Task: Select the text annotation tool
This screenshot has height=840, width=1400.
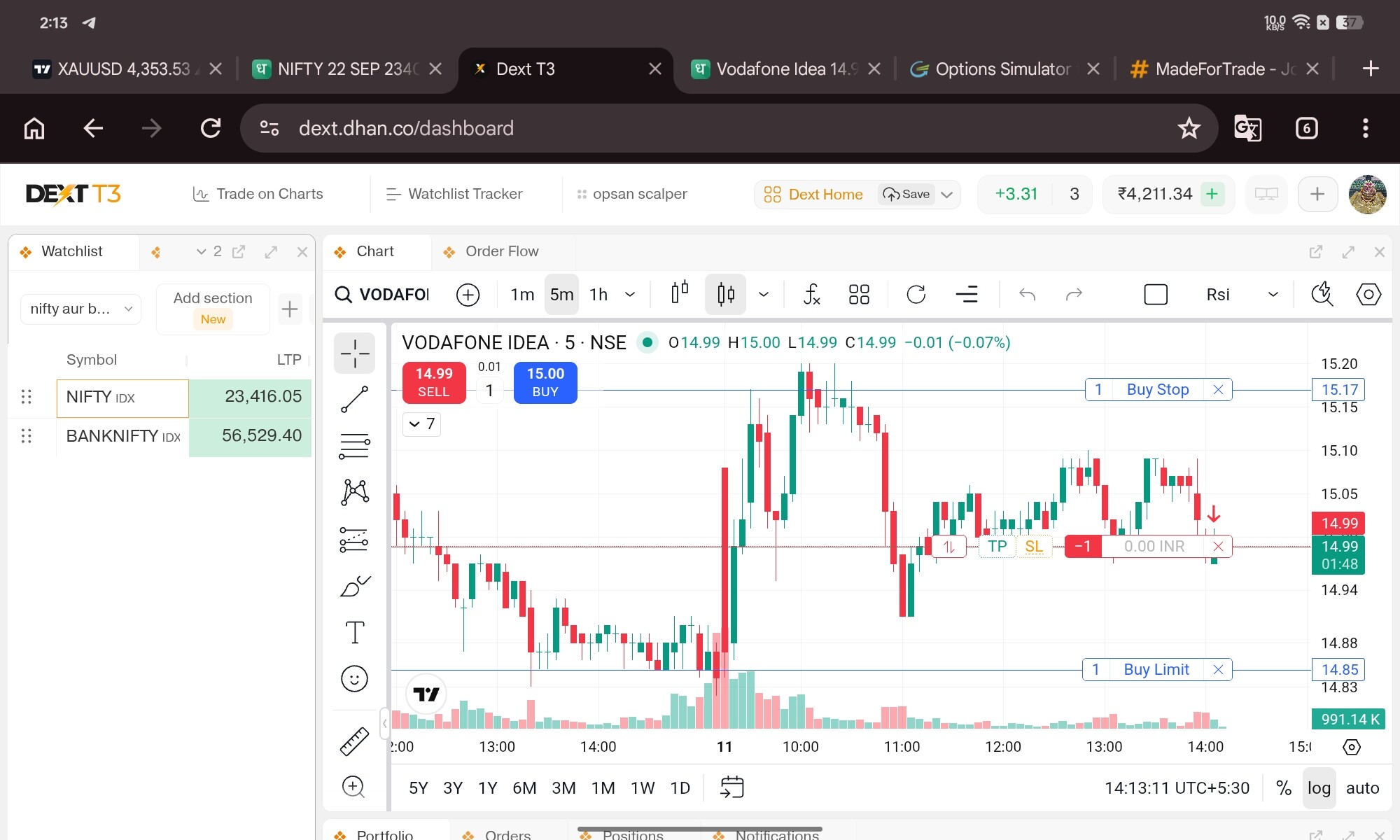Action: pos(355,632)
